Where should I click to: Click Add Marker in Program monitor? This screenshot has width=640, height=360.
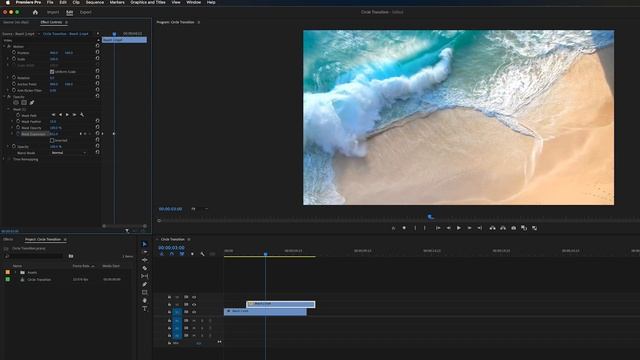[x=404, y=228]
